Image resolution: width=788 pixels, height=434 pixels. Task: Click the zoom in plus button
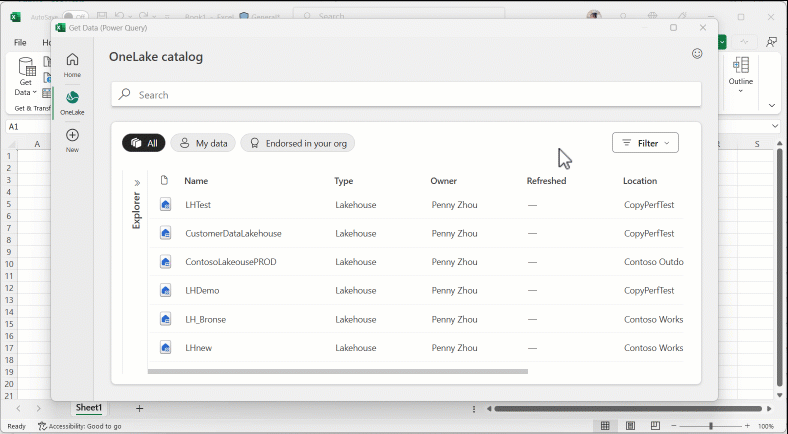[x=747, y=426]
